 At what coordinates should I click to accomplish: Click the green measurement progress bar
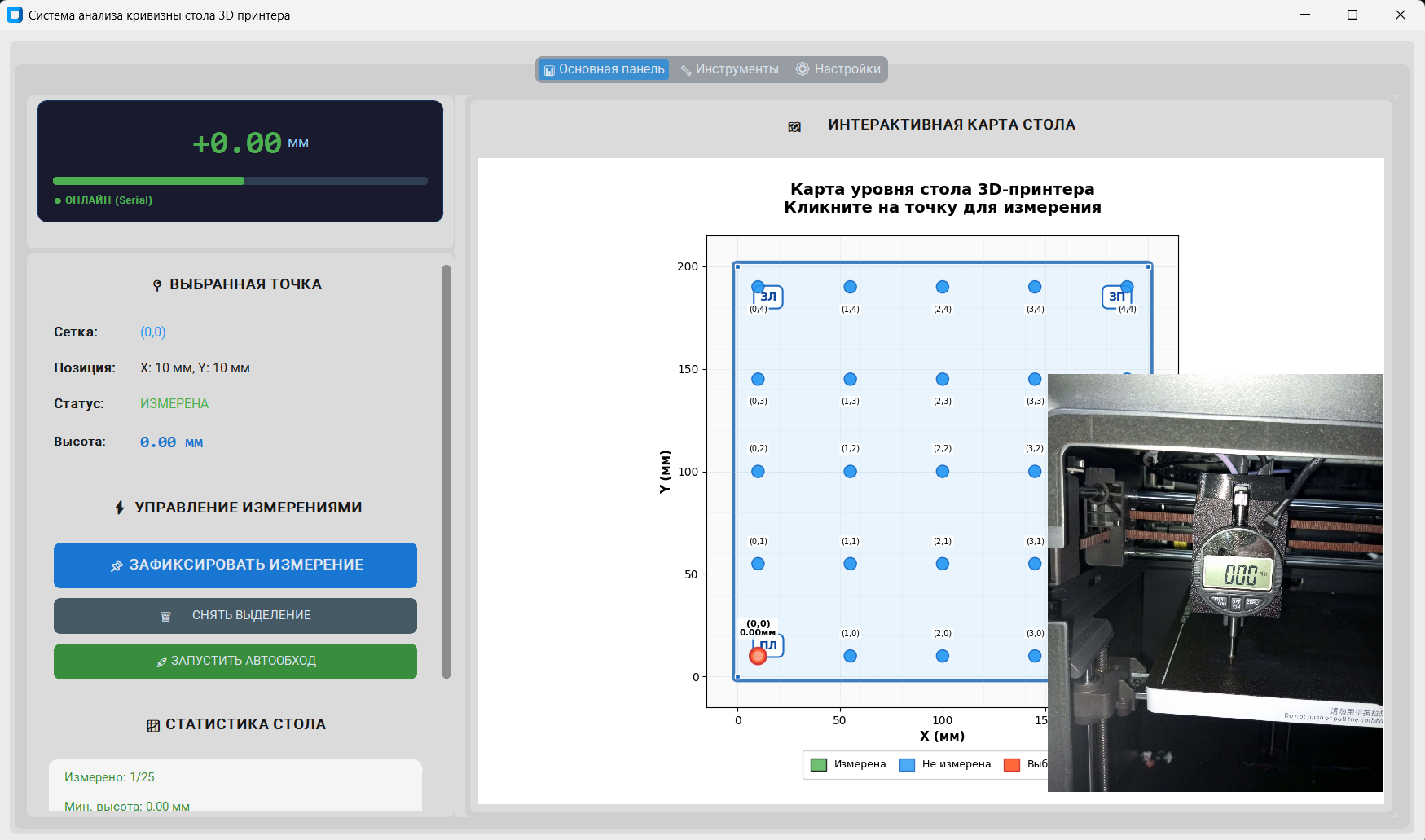[240, 181]
